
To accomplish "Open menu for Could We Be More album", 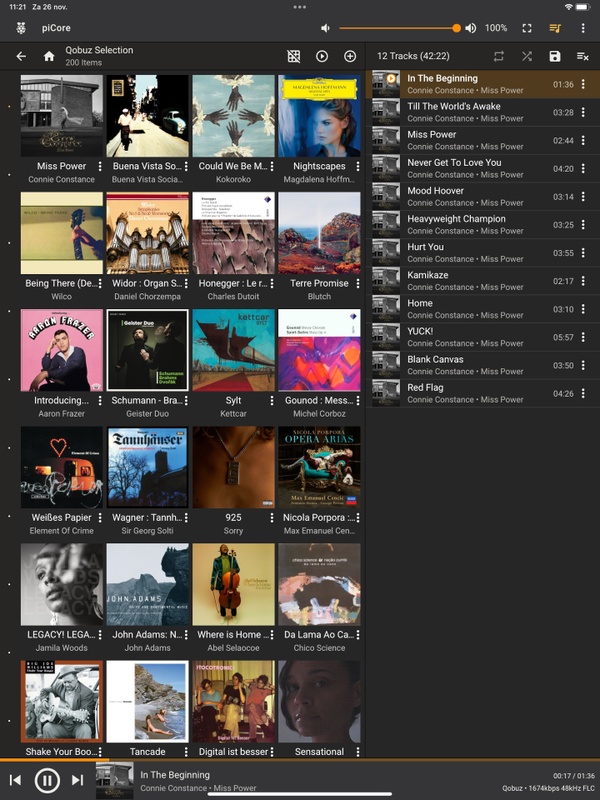I will [x=272, y=166].
